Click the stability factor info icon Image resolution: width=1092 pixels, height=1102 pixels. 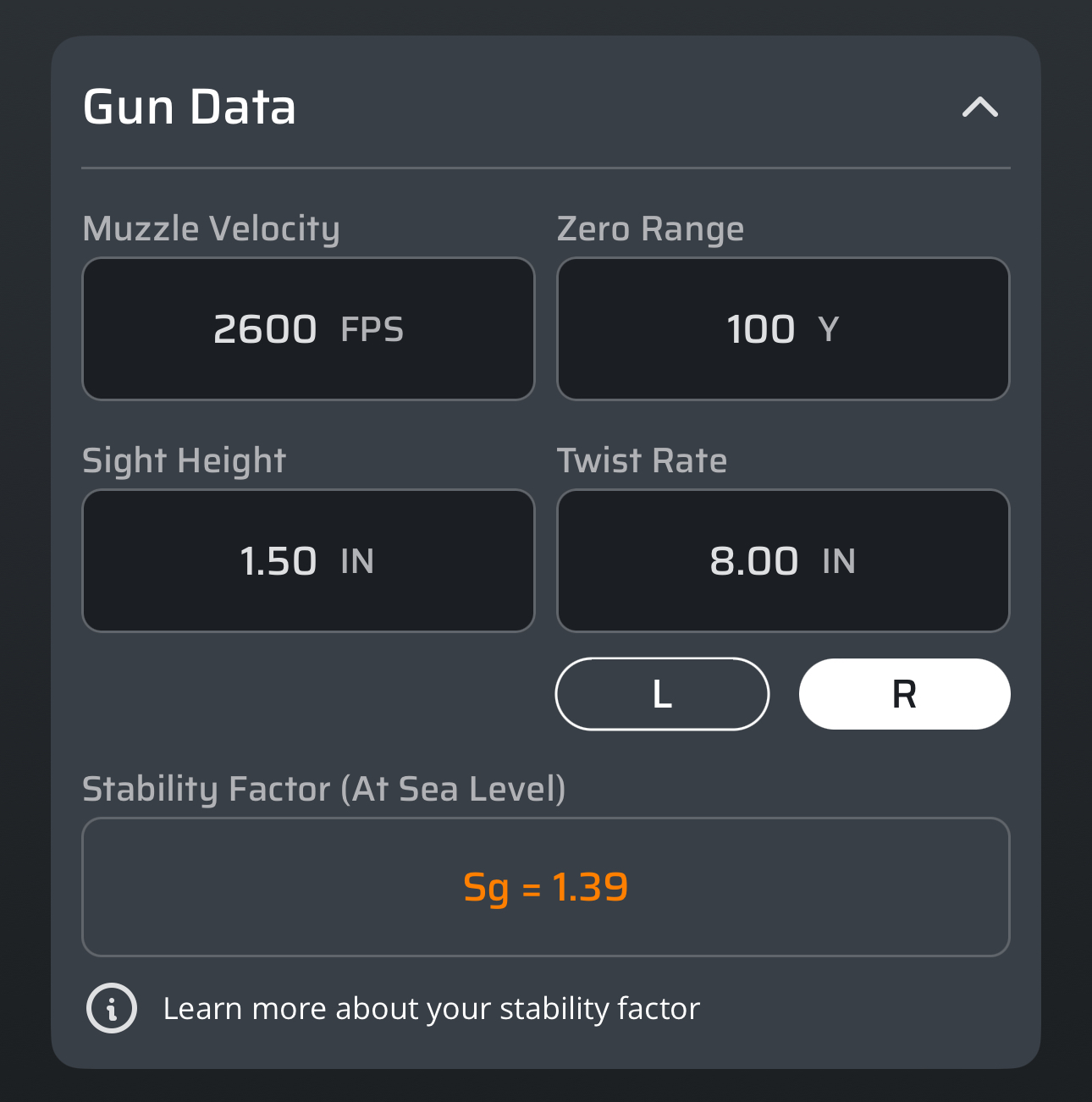[112, 1008]
